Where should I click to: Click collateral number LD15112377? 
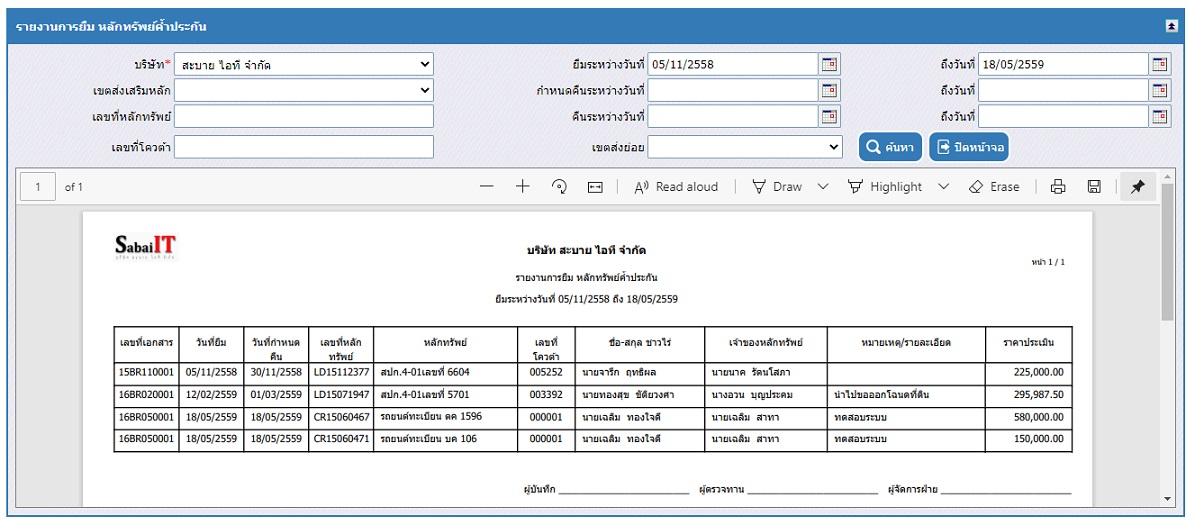click(x=341, y=373)
